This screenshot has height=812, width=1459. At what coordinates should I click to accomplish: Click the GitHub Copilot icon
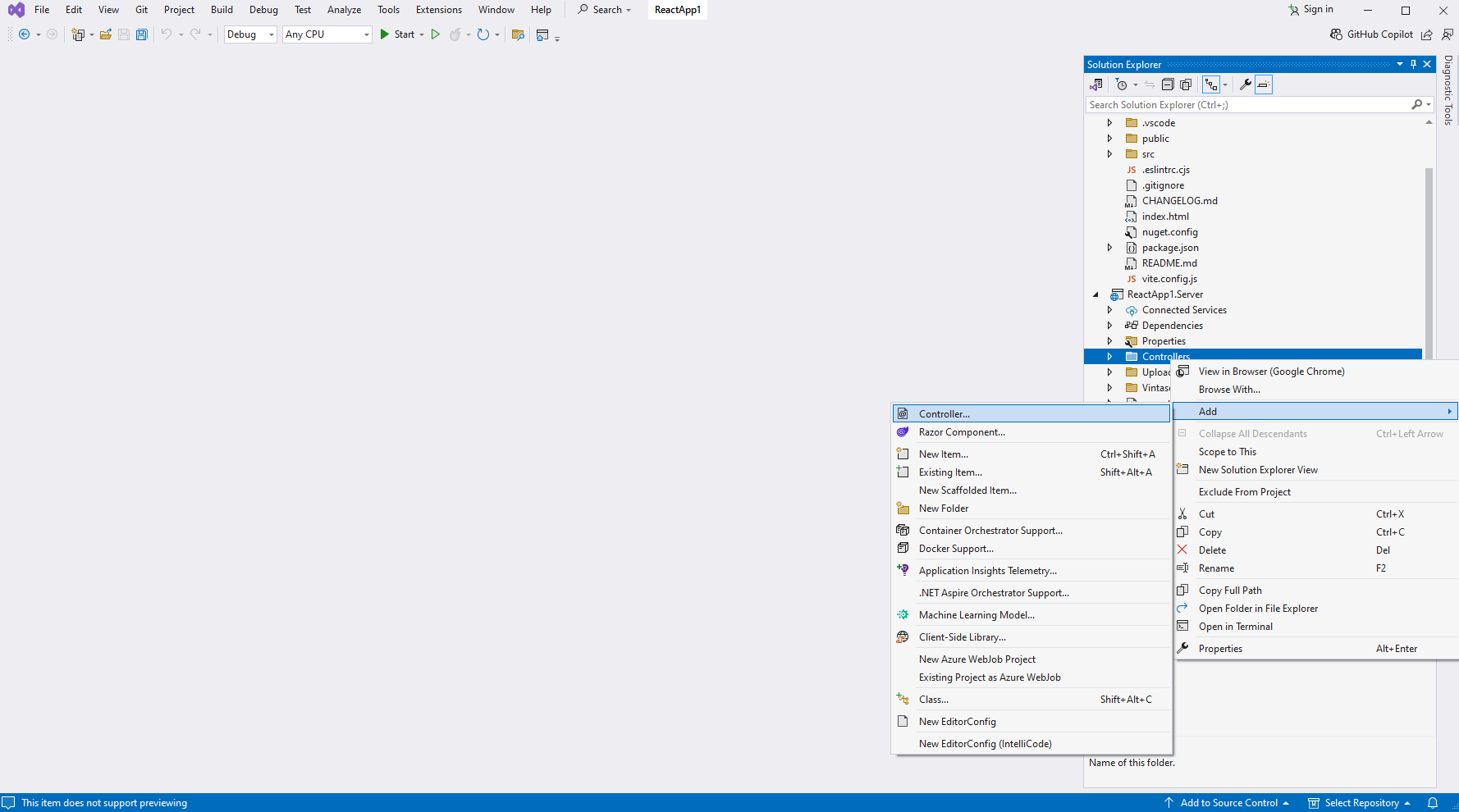pyautogui.click(x=1336, y=34)
